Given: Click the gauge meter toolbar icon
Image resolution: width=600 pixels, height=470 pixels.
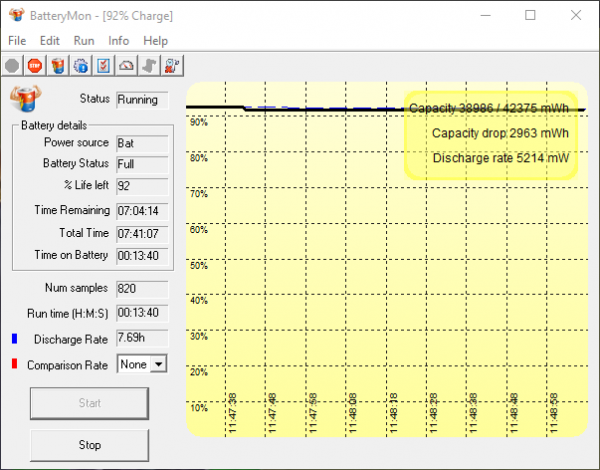Looking at the screenshot, I should point(126,66).
